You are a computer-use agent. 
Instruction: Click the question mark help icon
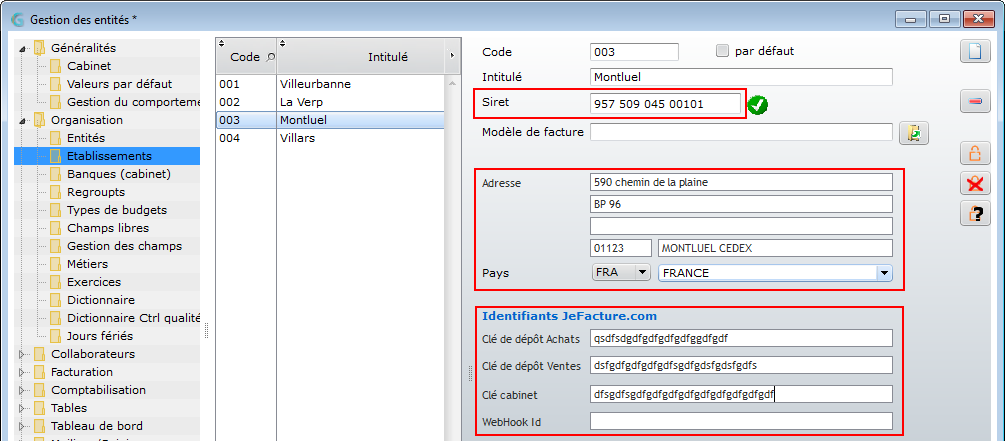click(975, 213)
